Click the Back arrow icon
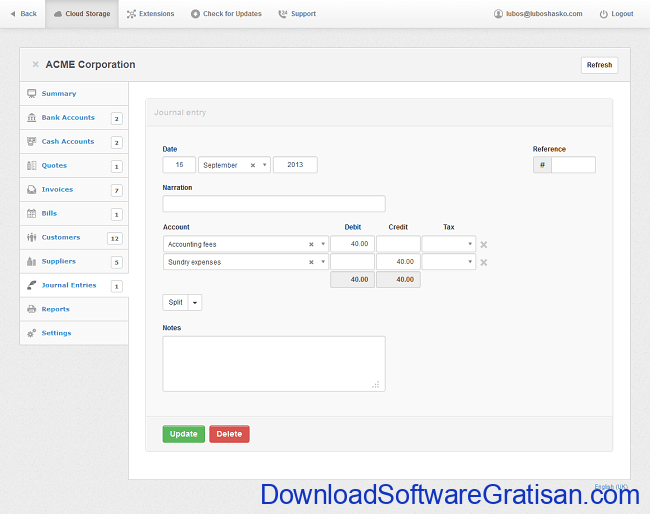Viewport: 650px width, 514px height. pyautogui.click(x=12, y=14)
